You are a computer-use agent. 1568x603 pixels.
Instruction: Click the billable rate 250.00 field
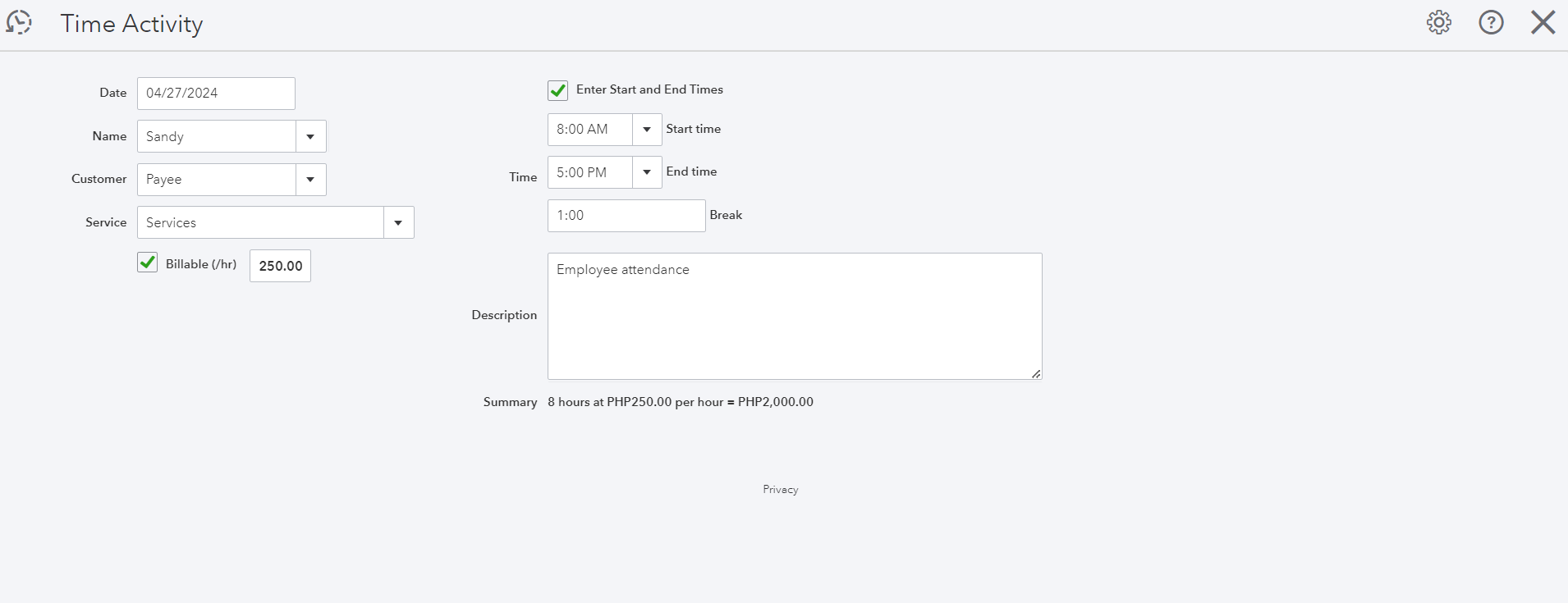click(280, 266)
